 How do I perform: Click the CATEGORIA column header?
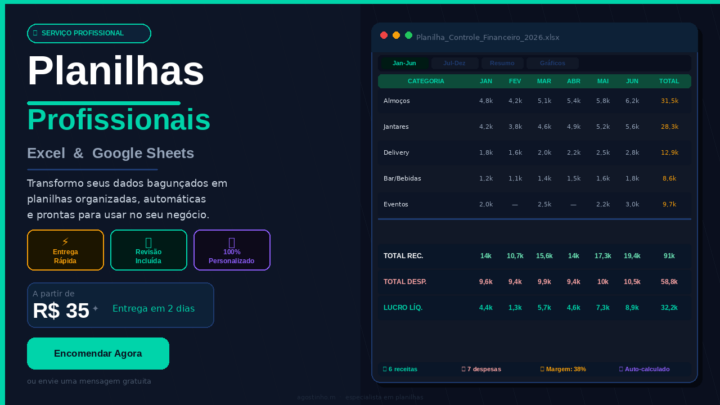[x=426, y=81]
